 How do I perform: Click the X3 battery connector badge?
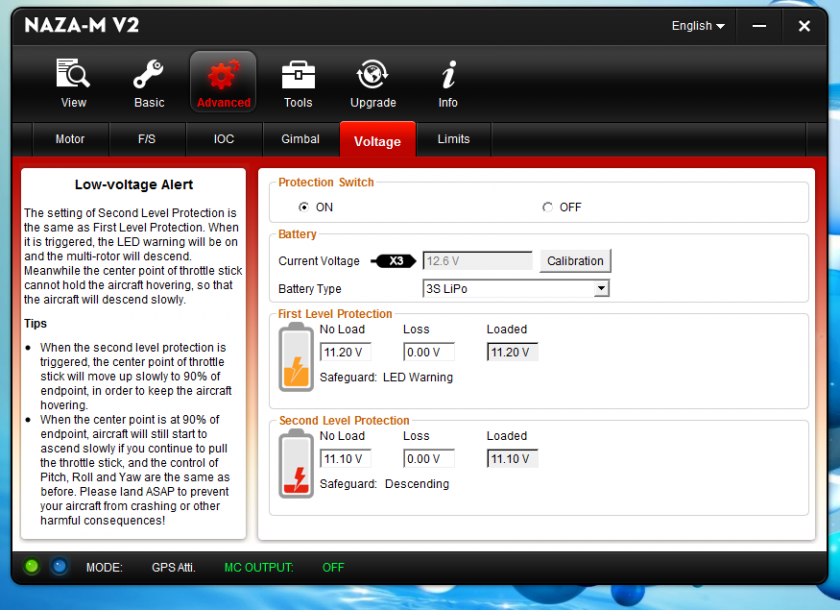(393, 261)
